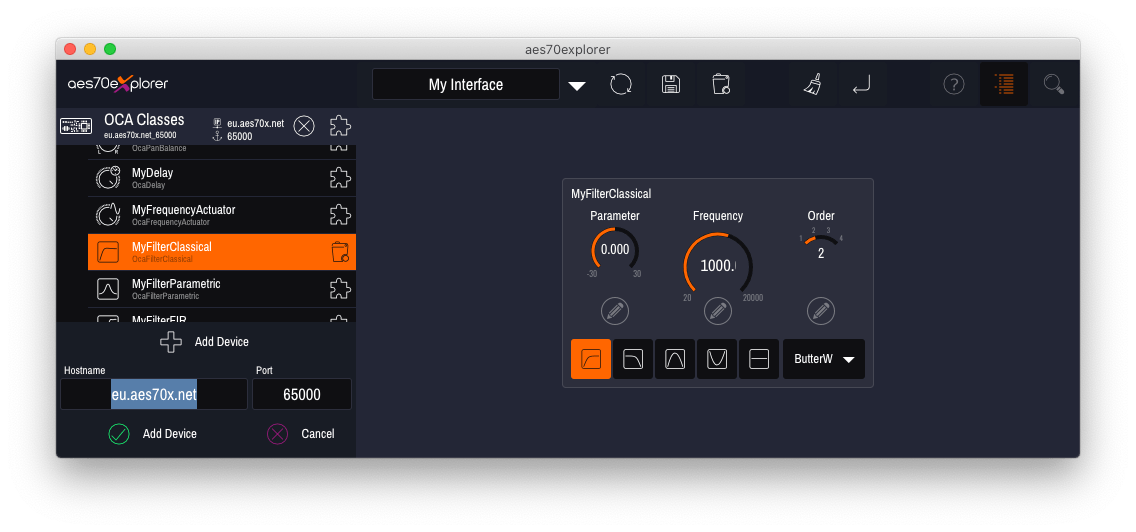This screenshot has height=532, width=1136.
Task: Click the Frequency knob showing 1000
Action: tap(717, 267)
